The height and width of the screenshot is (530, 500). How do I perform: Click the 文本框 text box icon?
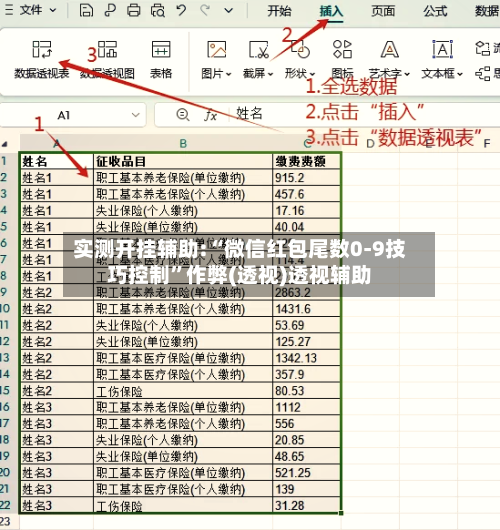pos(442,49)
